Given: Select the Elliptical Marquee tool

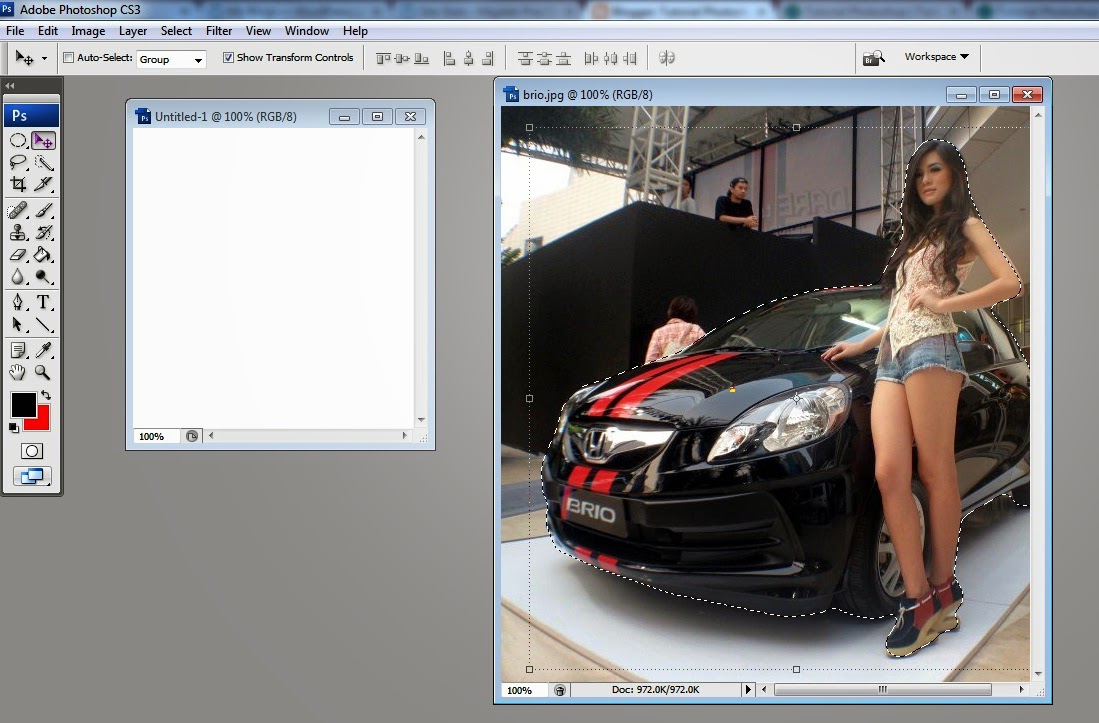Looking at the screenshot, I should click(x=18, y=141).
